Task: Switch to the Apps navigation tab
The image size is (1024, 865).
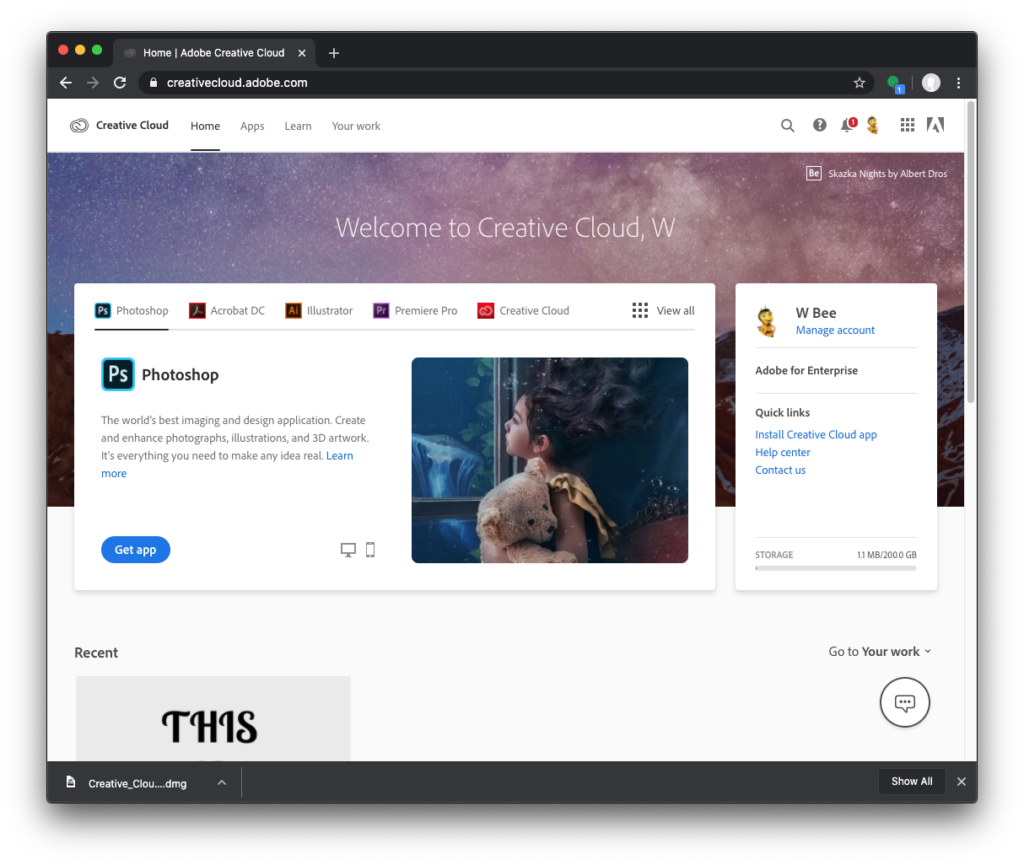Action: (x=252, y=126)
